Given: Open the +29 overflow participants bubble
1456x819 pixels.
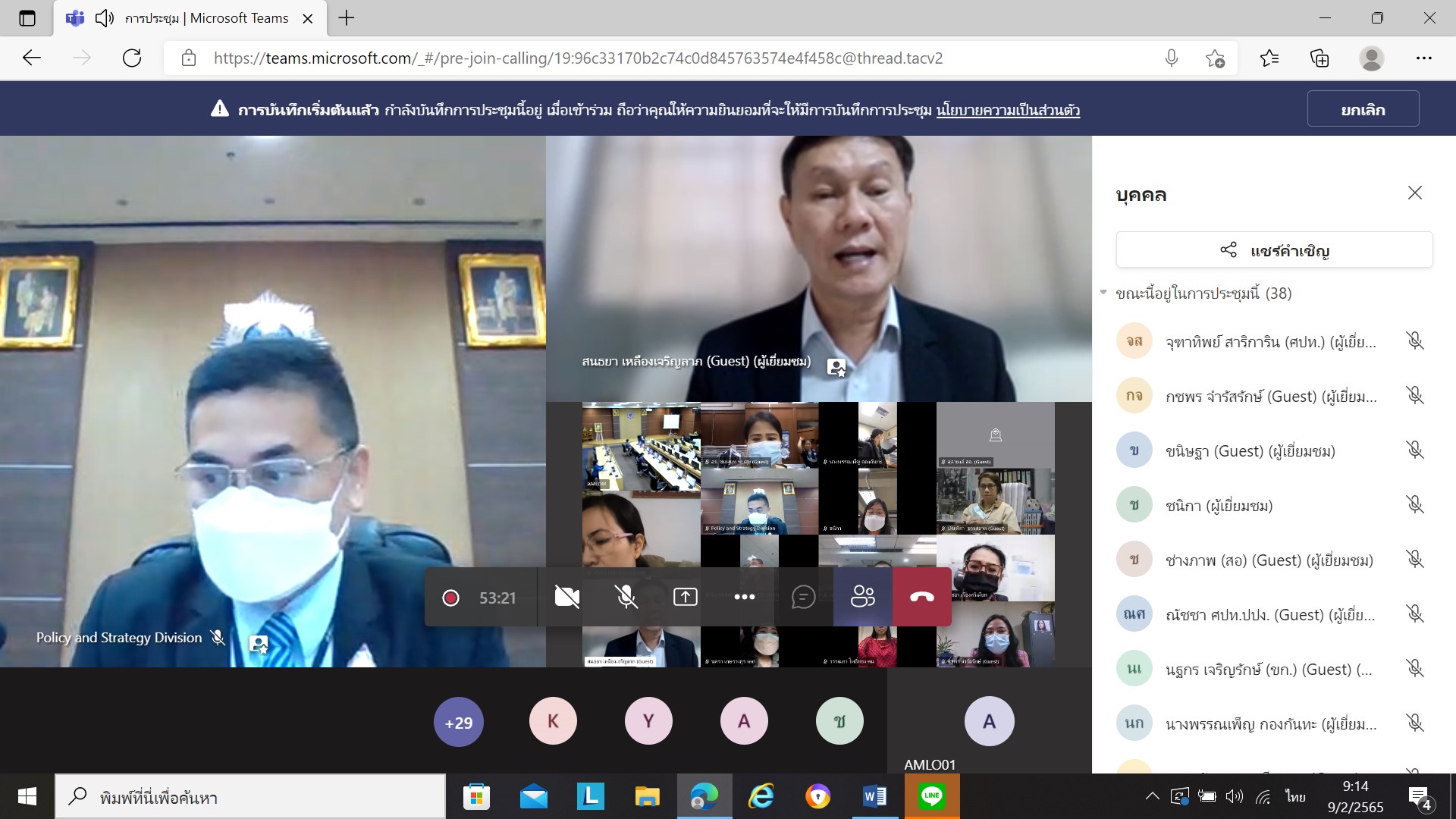Looking at the screenshot, I should tap(458, 722).
